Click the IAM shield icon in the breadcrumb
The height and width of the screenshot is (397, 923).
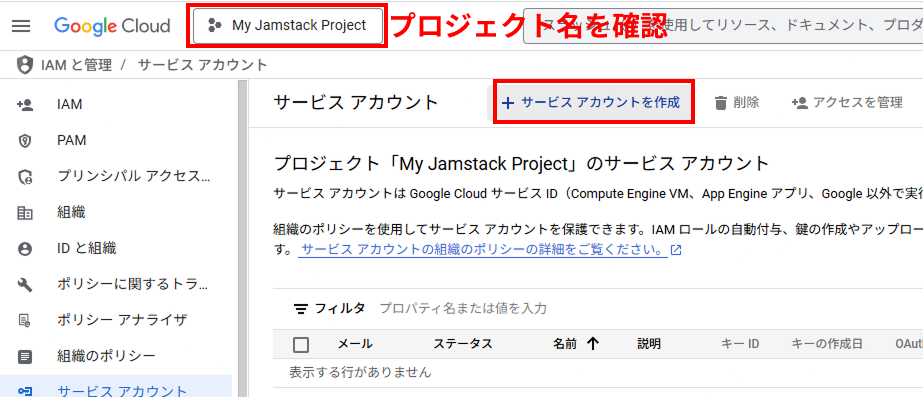tap(24, 65)
